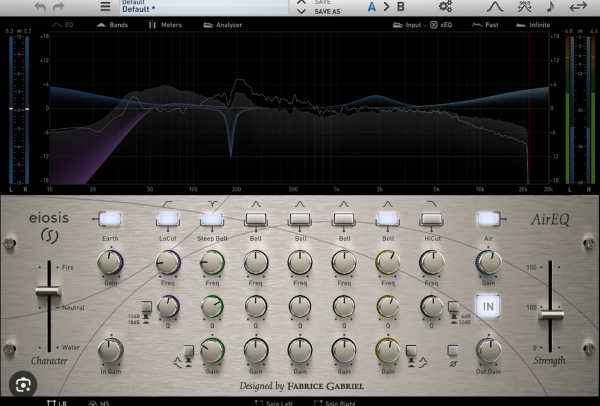Click the double-headed arrow resize icon
The height and width of the screenshot is (406, 600).
point(577,8)
